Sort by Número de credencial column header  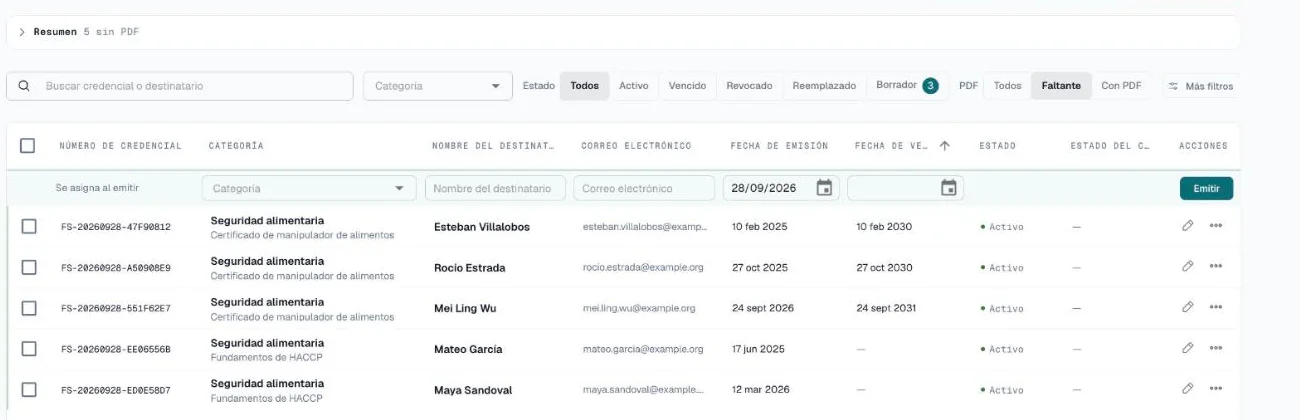(x=120, y=146)
